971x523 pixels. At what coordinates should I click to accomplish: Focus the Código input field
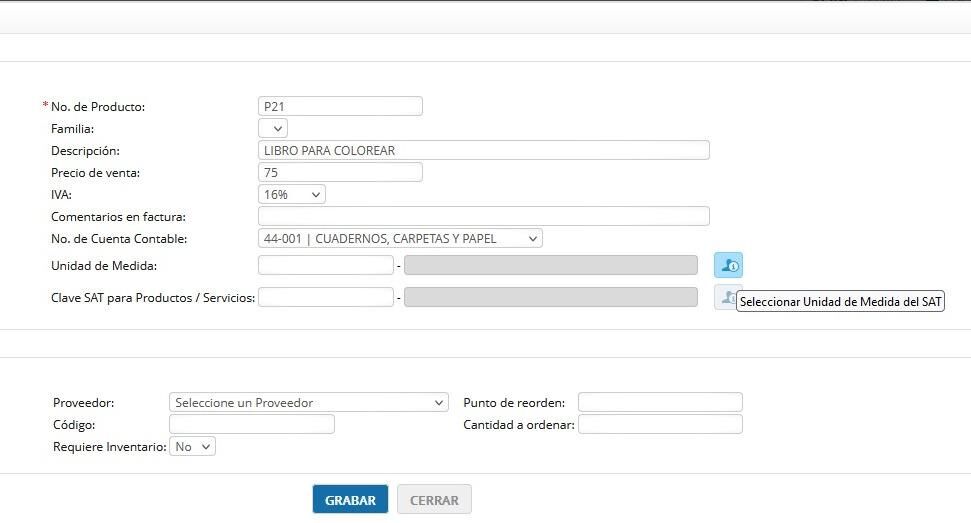click(252, 424)
